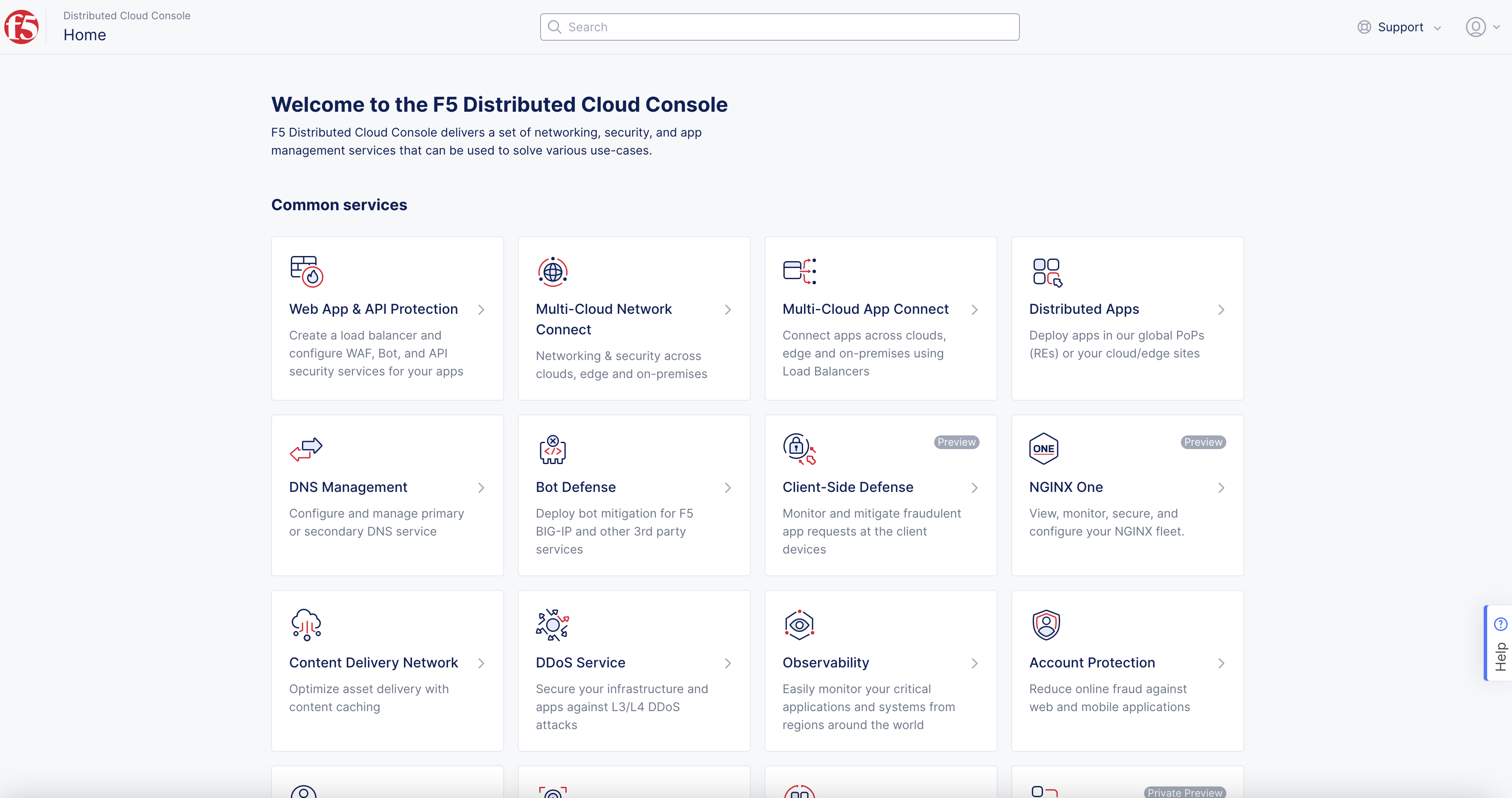Screen dimensions: 1512x798
Task: Click chevron next to Client-Side Defense
Action: point(974,488)
